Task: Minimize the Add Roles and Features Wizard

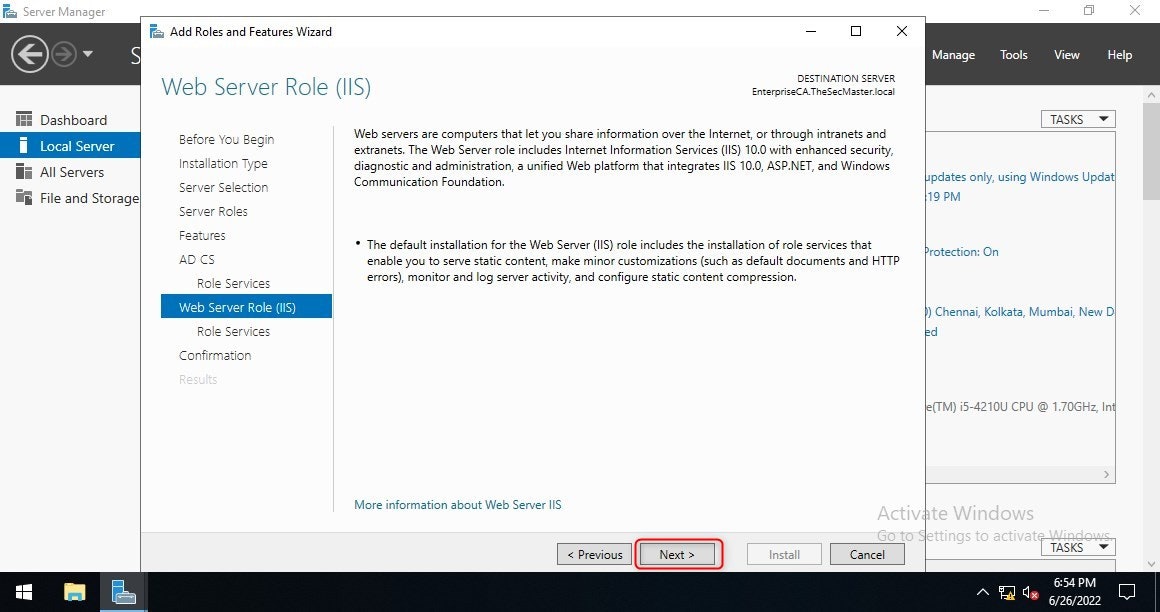Action: click(812, 31)
